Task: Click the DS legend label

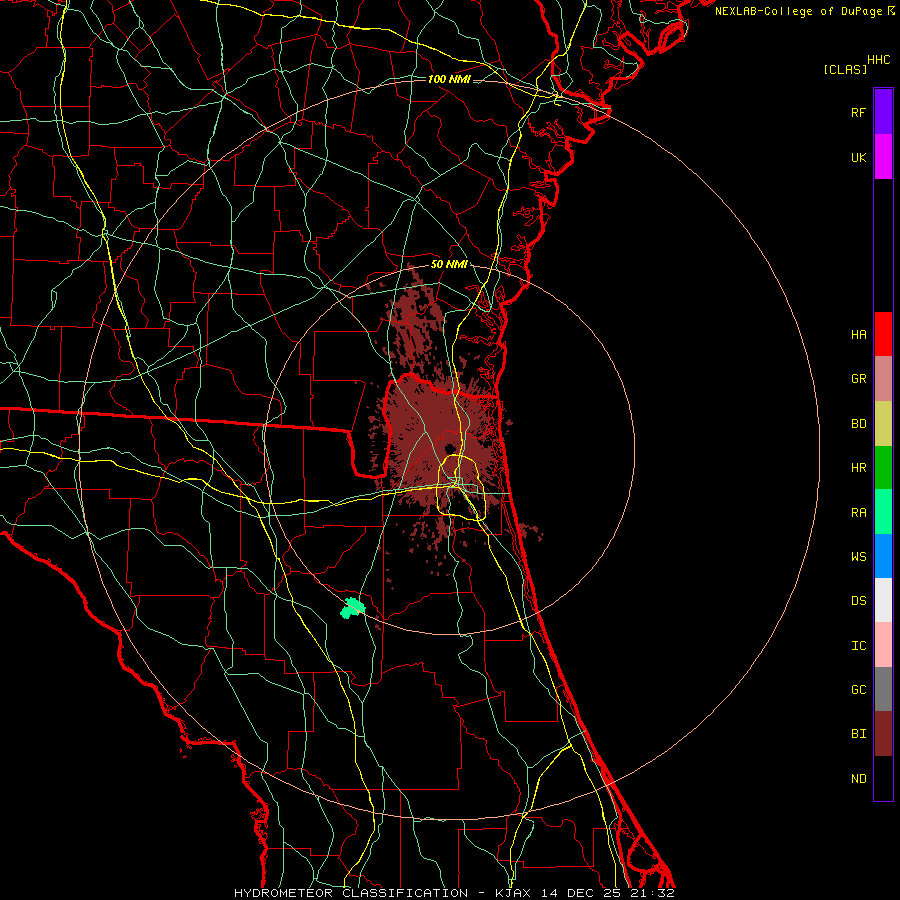Action: (858, 600)
